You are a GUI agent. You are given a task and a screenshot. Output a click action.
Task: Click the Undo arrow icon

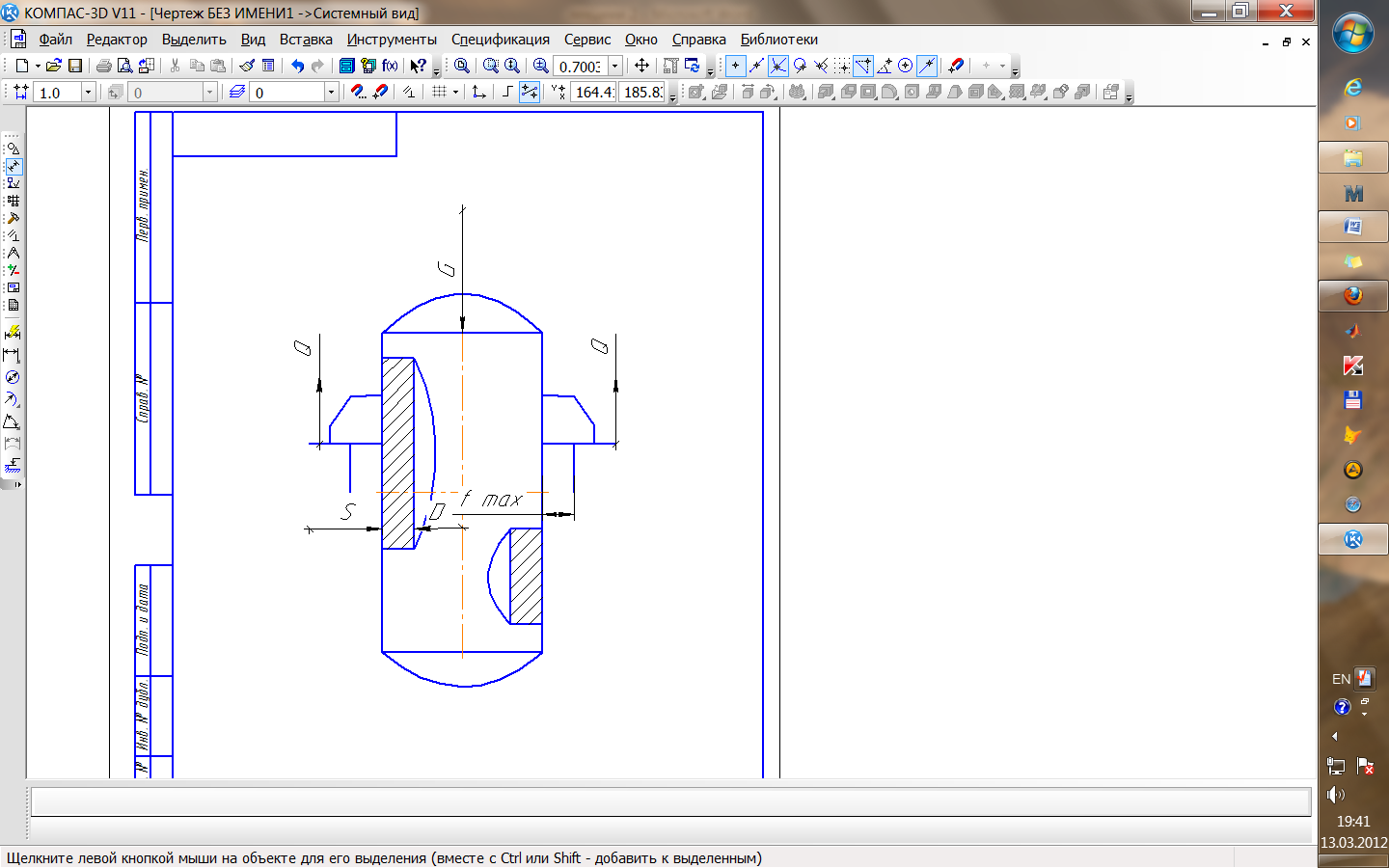point(297,66)
